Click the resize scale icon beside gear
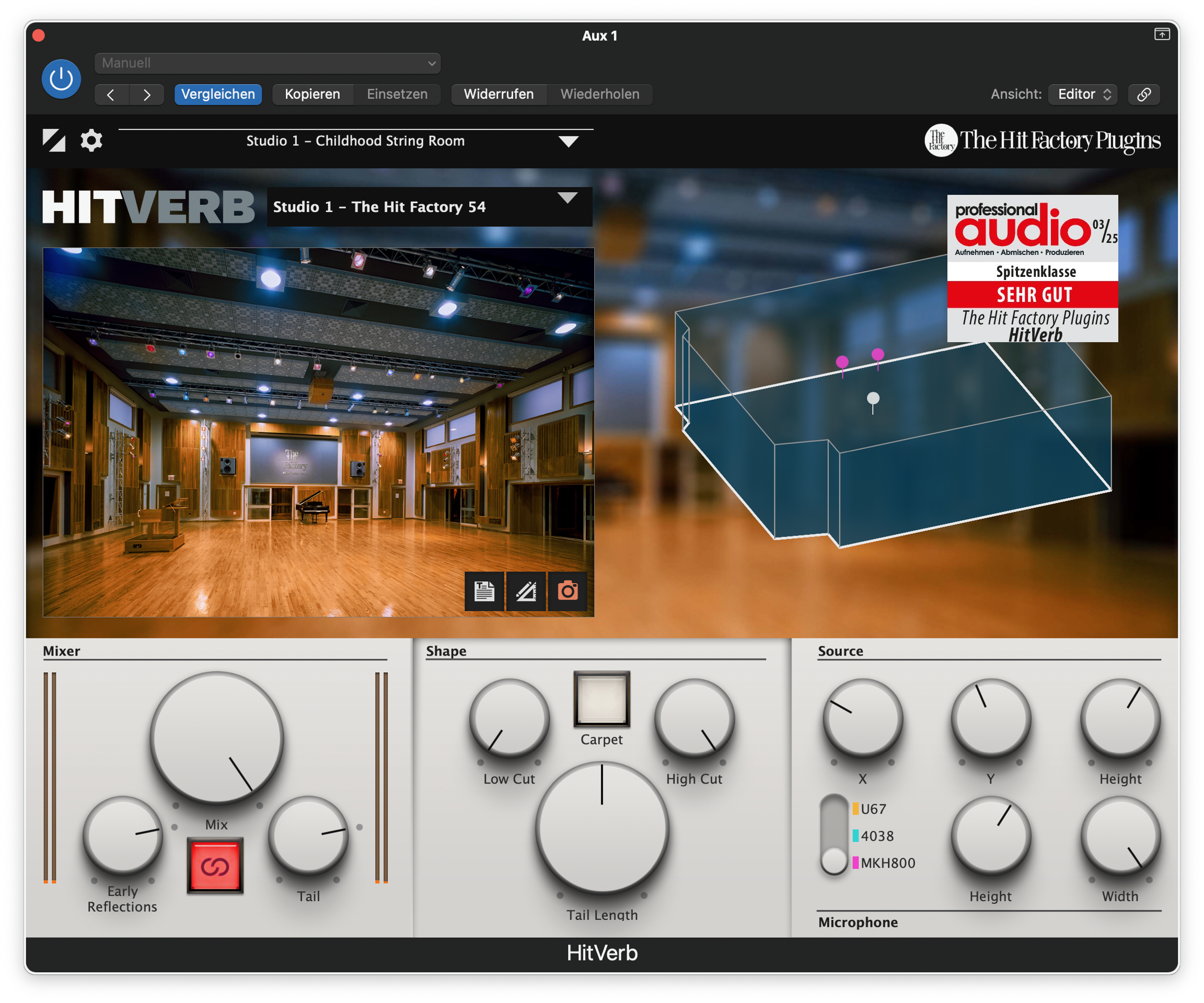 click(x=54, y=141)
